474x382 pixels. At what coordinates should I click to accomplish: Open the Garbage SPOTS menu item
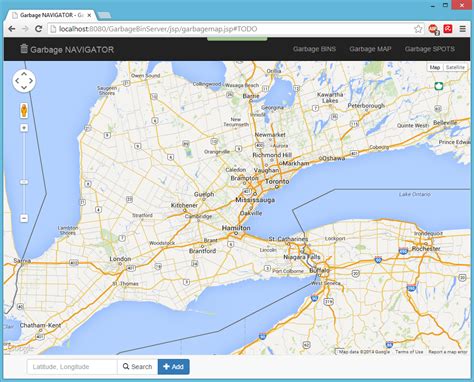pos(430,49)
